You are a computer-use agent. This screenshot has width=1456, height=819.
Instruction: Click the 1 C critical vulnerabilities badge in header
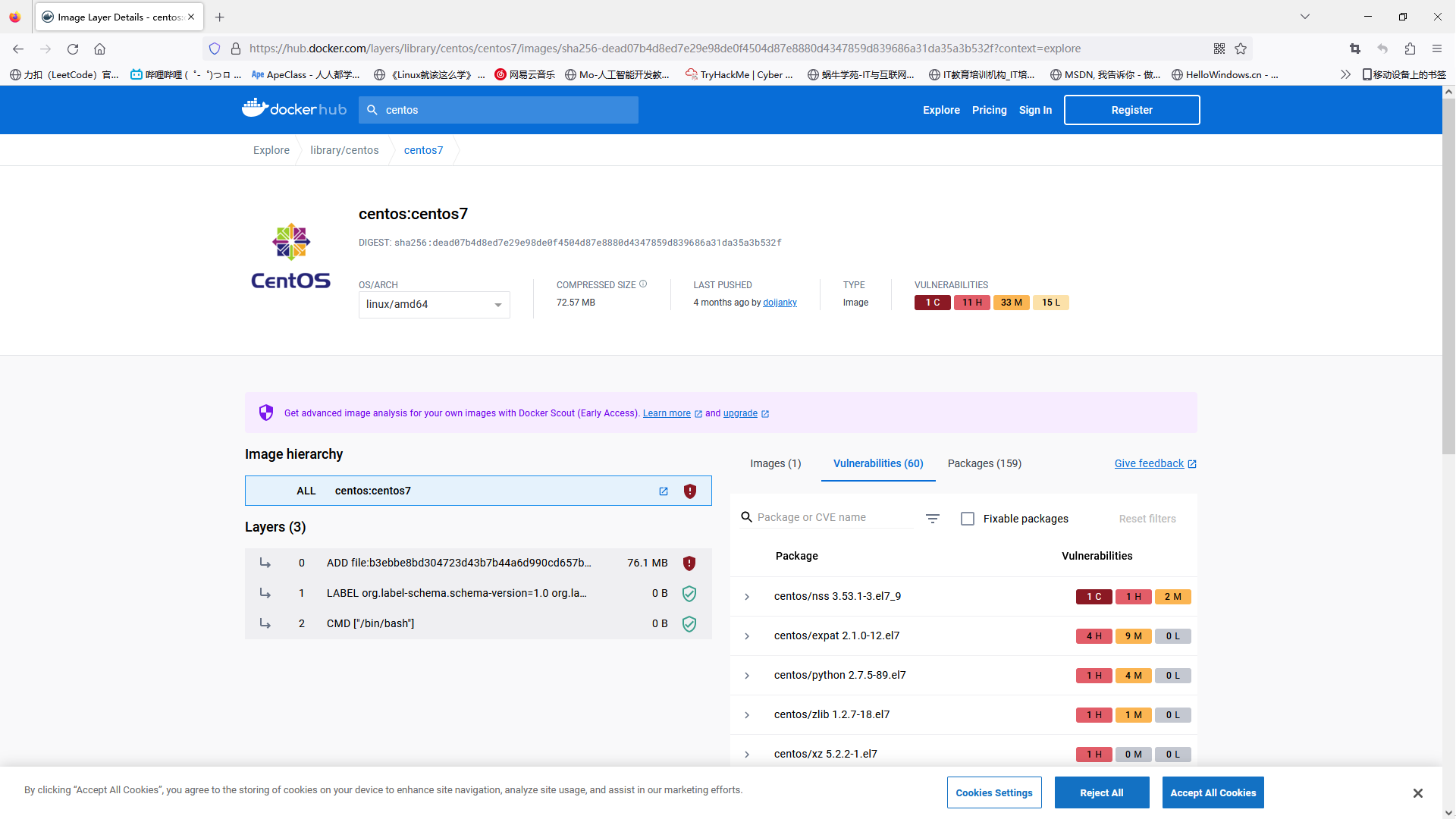(933, 303)
